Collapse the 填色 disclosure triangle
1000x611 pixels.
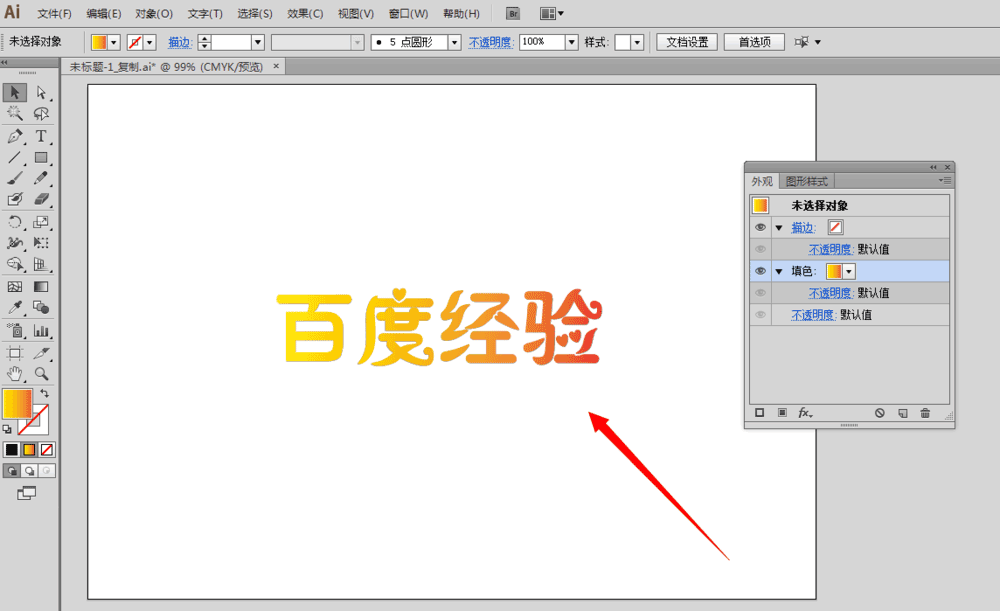(779, 272)
